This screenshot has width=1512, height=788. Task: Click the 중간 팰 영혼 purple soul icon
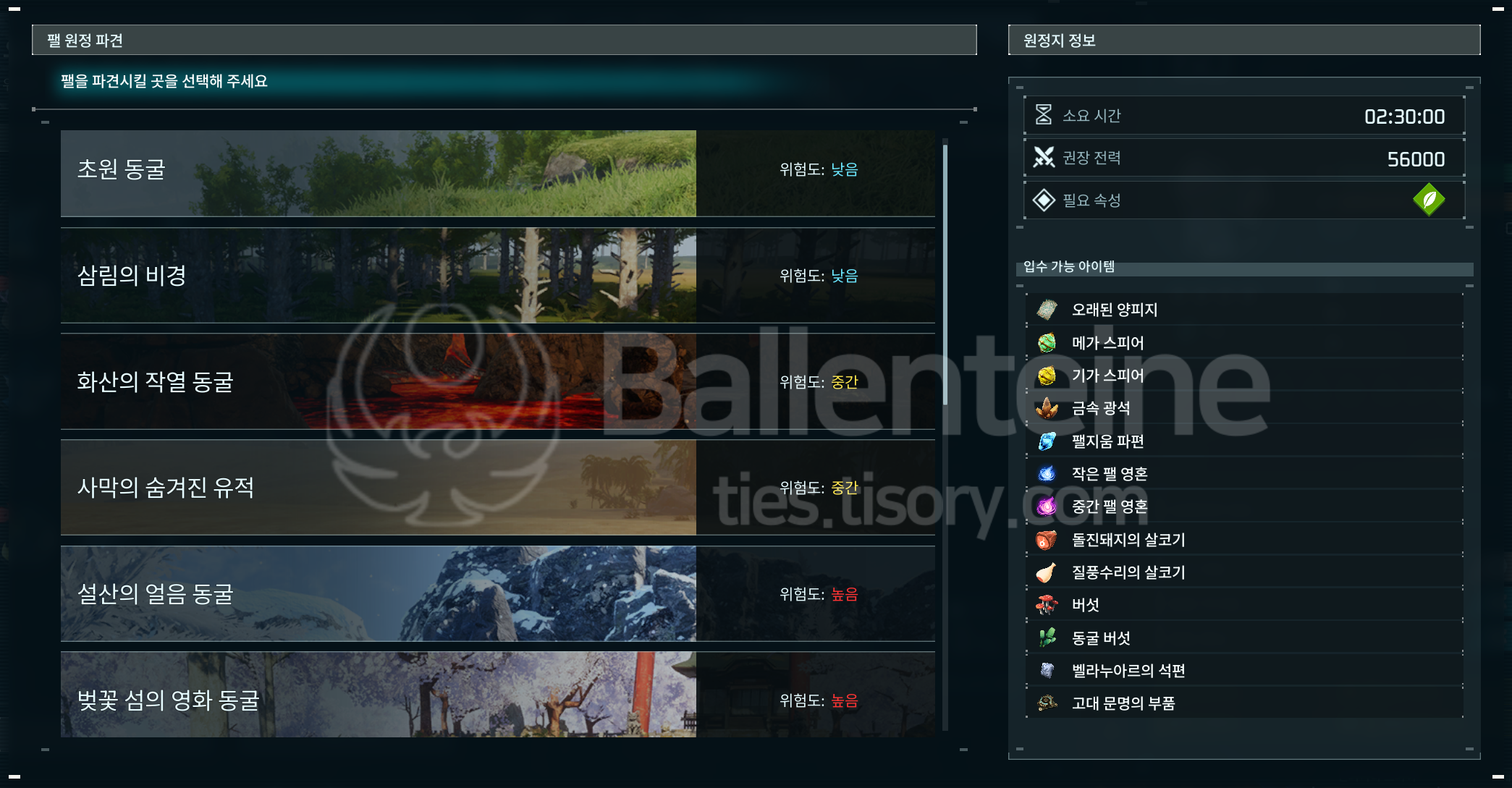[x=1047, y=507]
